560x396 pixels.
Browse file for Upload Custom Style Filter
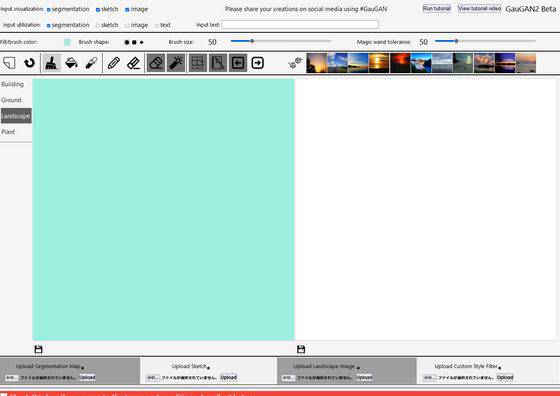tap(429, 377)
